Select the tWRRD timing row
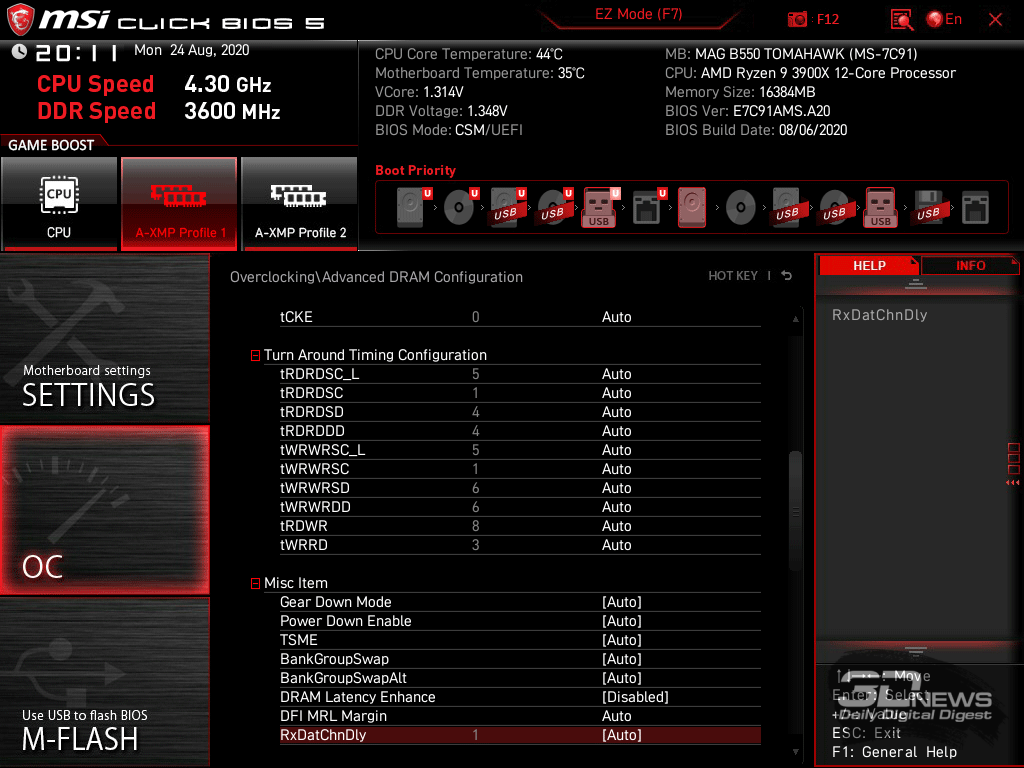 520,545
